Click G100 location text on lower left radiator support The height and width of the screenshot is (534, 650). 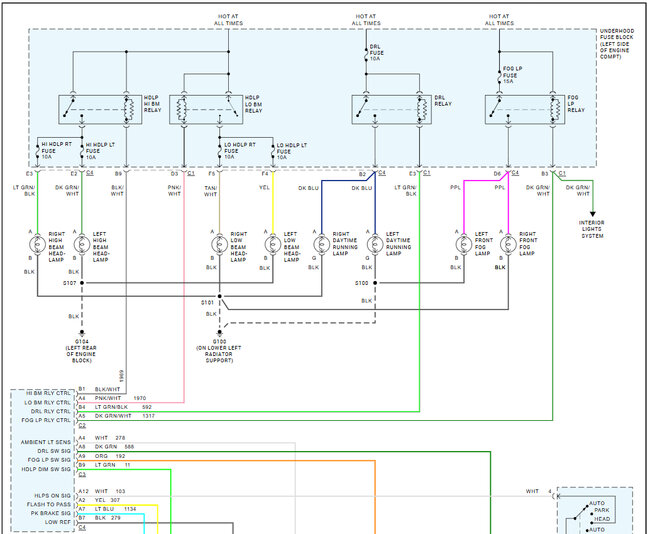[x=218, y=354]
